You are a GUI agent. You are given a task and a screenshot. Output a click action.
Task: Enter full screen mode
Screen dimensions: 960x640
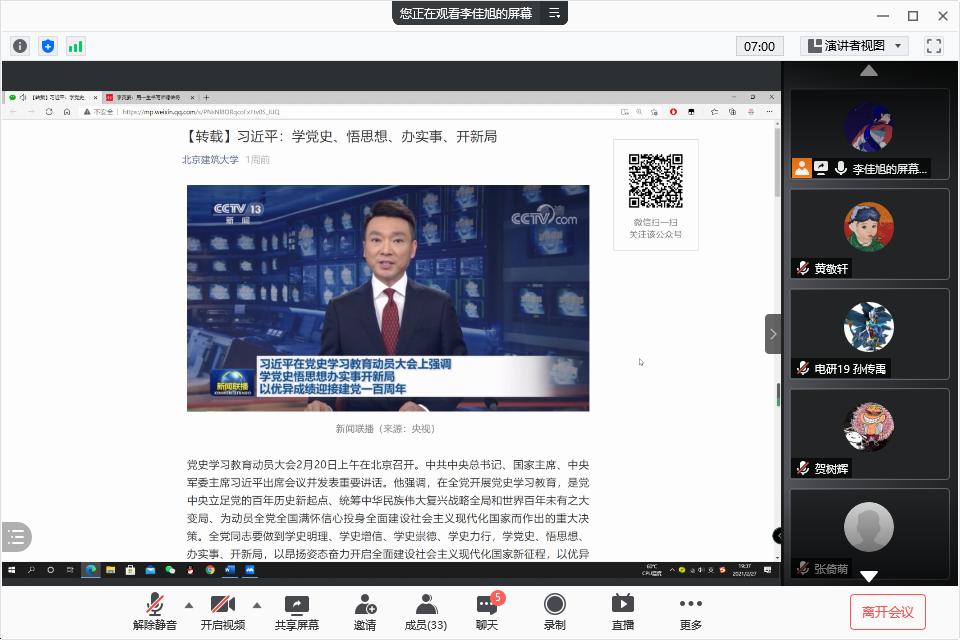click(934, 46)
